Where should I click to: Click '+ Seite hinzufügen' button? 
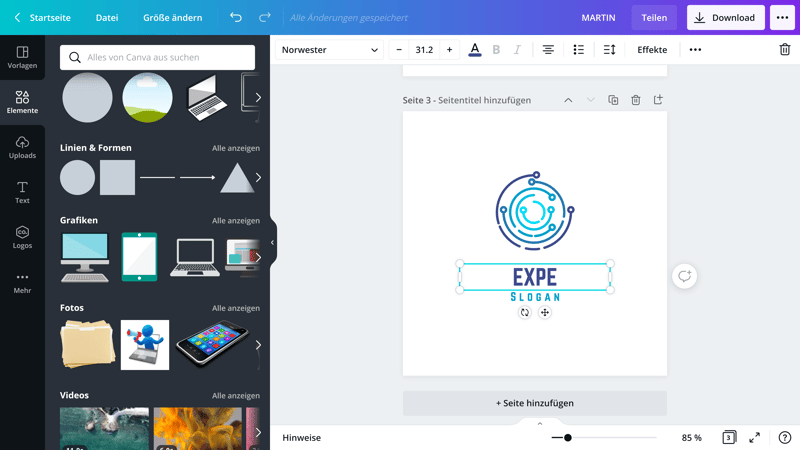click(535, 403)
